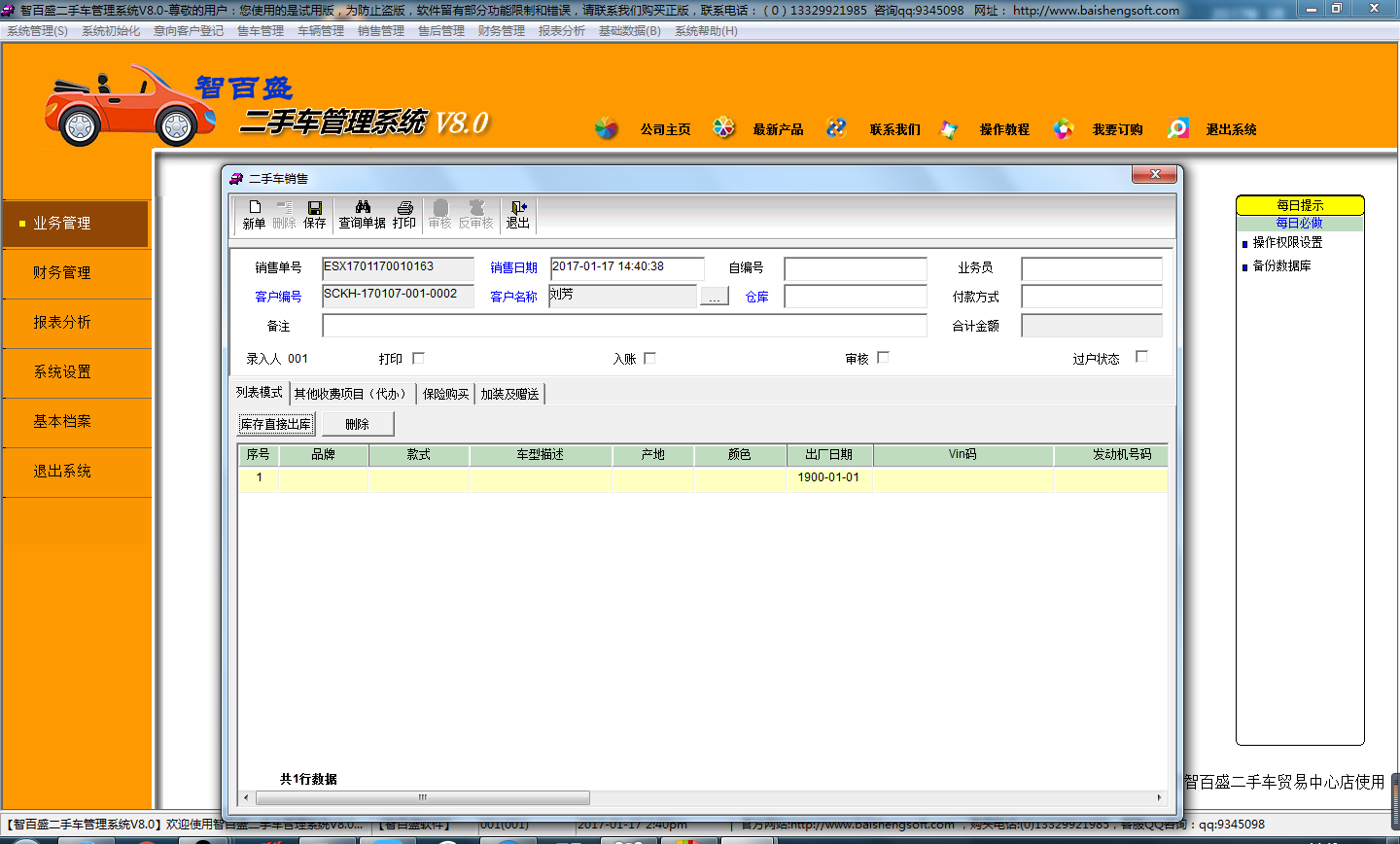Image resolution: width=1400 pixels, height=844 pixels.
Task: Click the 销售日期 field
Action: pyautogui.click(x=627, y=268)
